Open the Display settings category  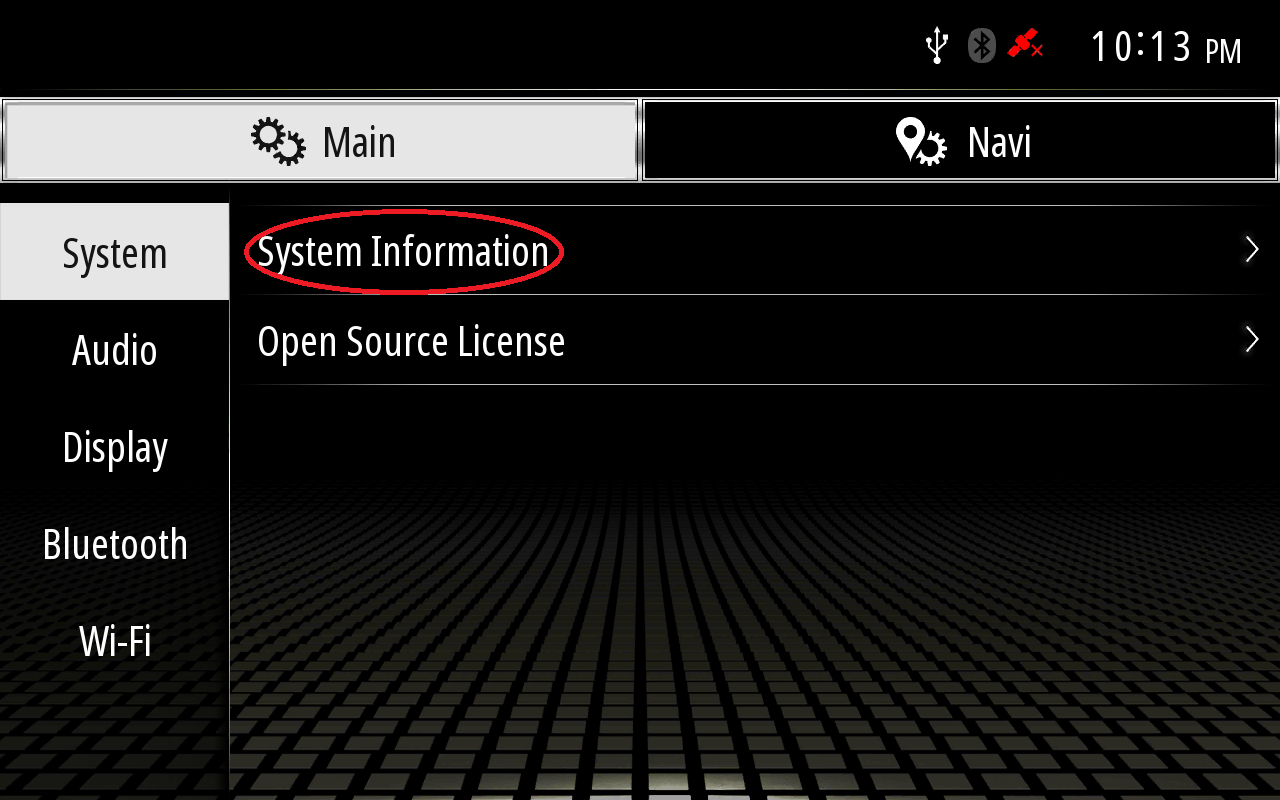click(x=115, y=447)
